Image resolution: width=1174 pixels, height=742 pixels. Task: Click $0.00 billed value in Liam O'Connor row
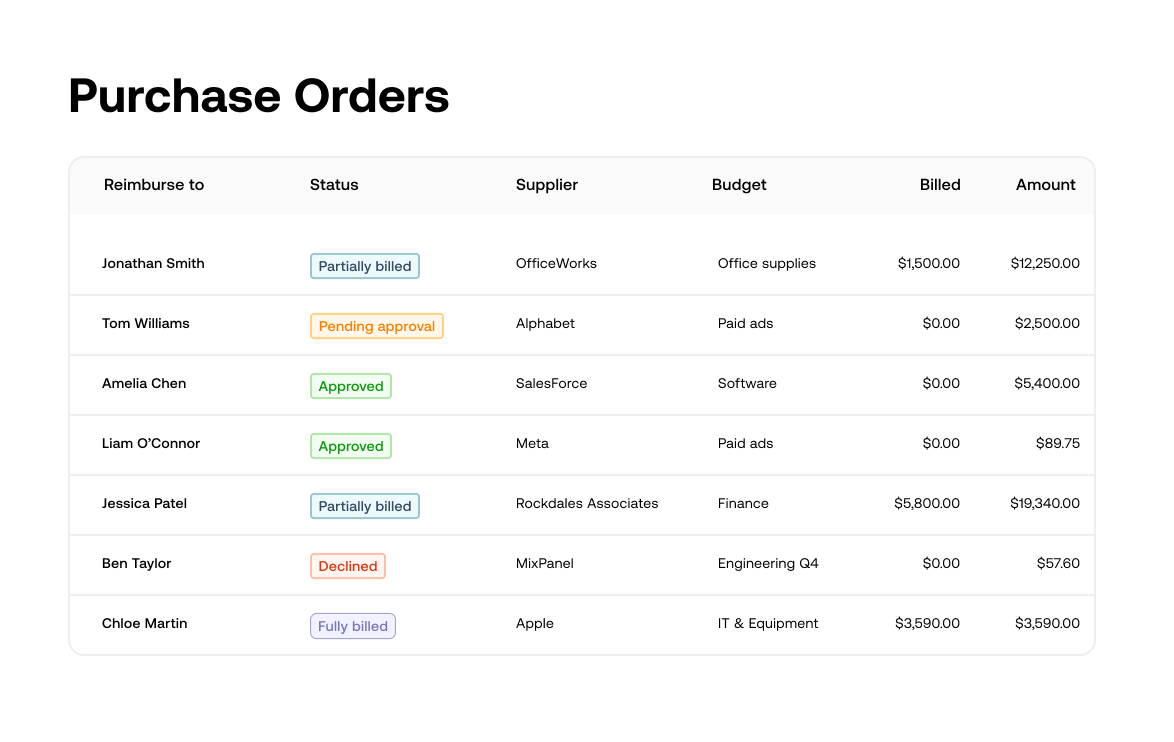click(x=941, y=443)
